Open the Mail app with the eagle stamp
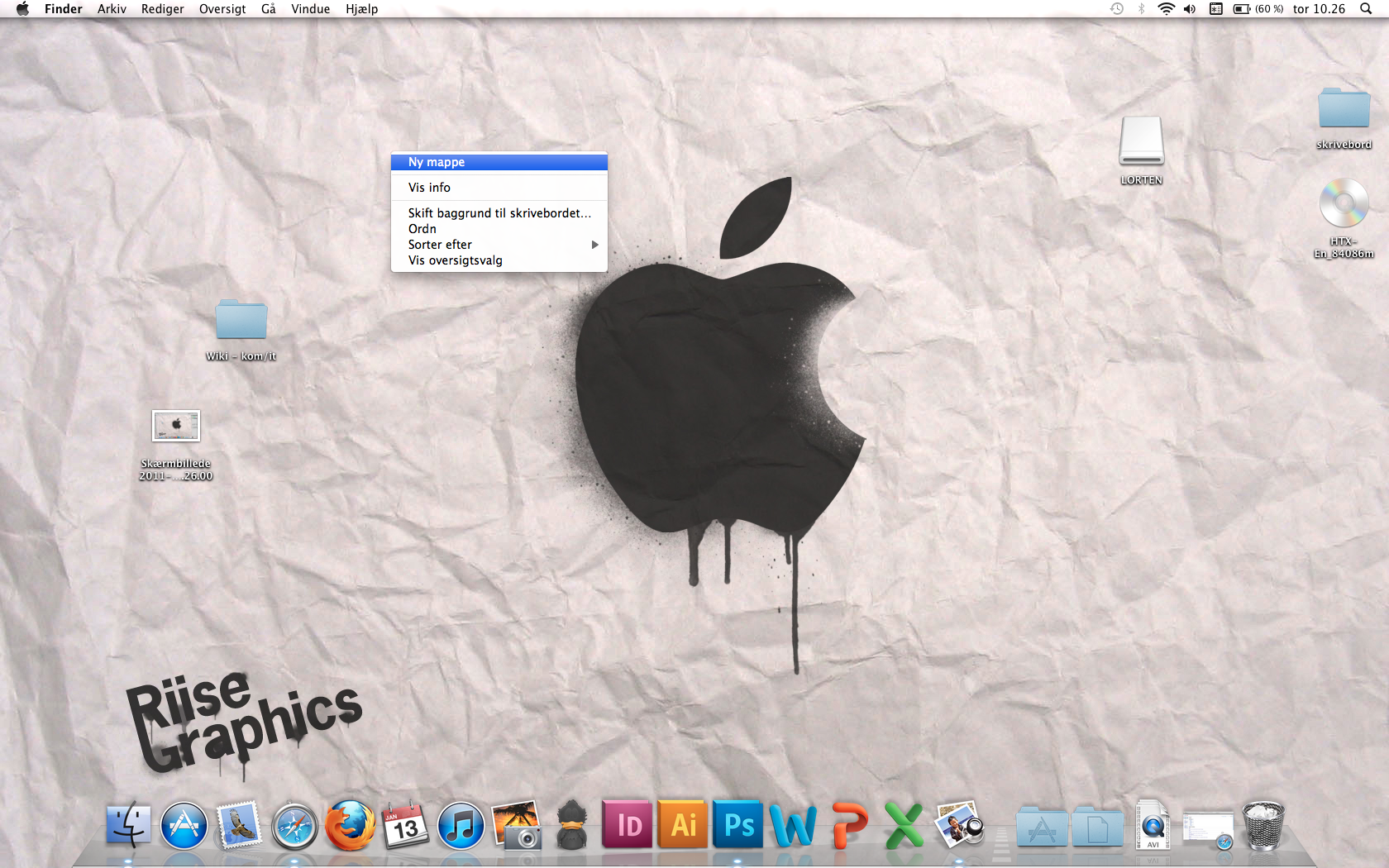This screenshot has height=868, width=1389. click(x=239, y=825)
